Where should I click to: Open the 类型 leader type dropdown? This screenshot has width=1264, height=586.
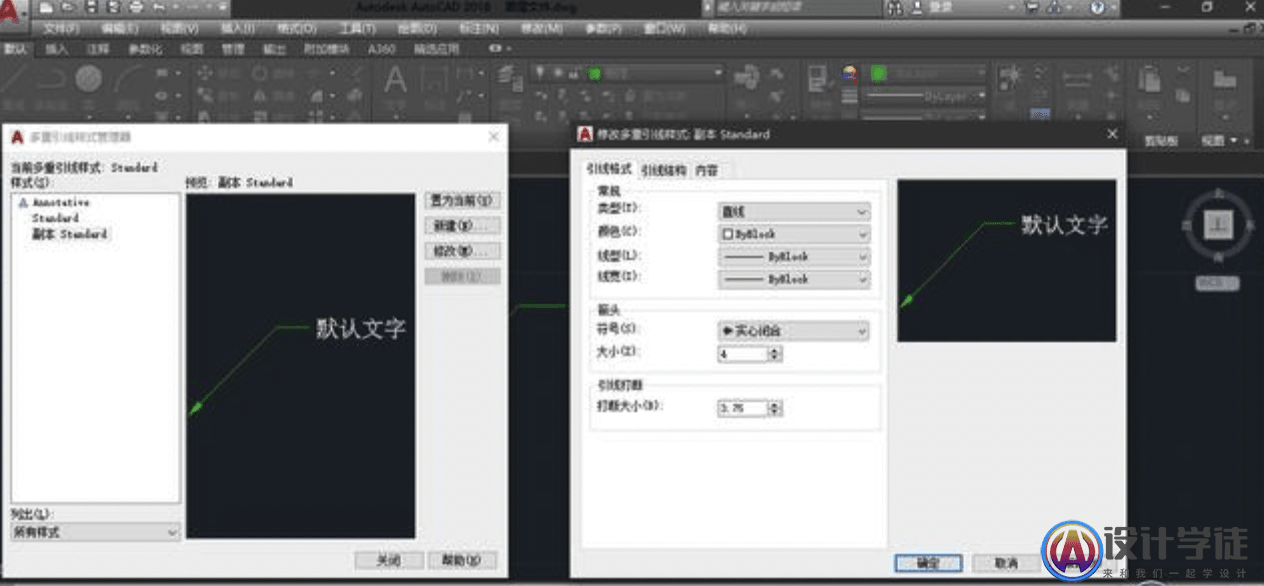pos(794,212)
